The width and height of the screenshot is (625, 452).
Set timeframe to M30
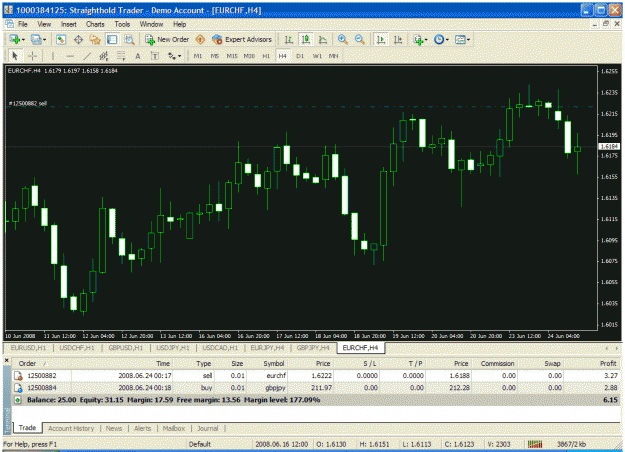coord(249,56)
